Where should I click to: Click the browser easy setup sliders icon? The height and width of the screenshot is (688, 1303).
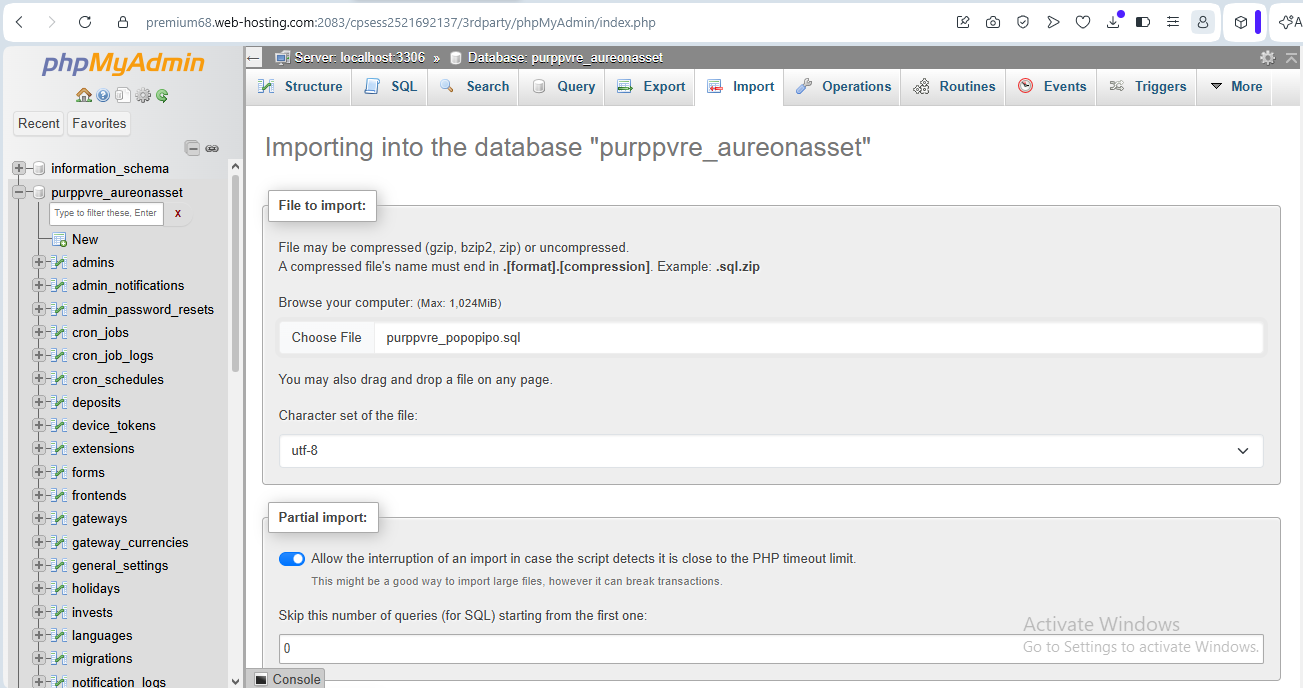(1173, 22)
